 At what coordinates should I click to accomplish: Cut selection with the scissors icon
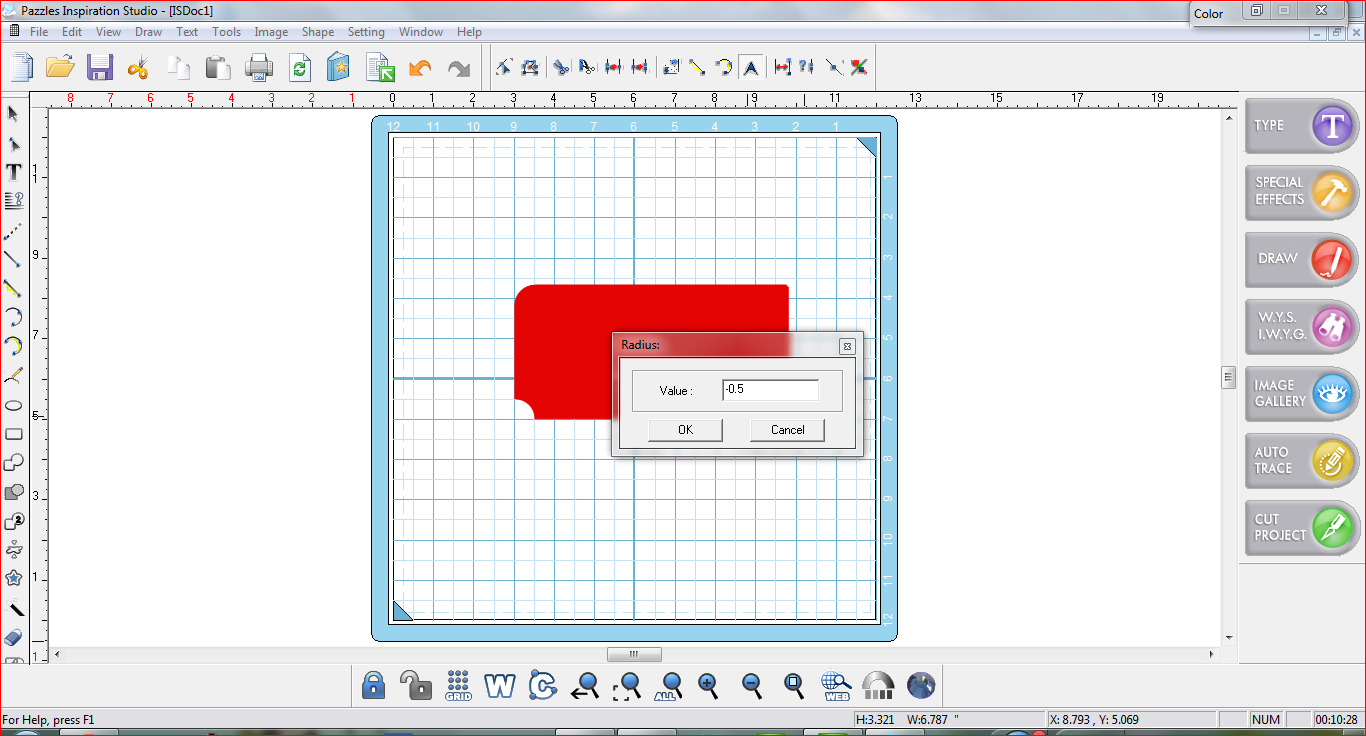point(138,68)
